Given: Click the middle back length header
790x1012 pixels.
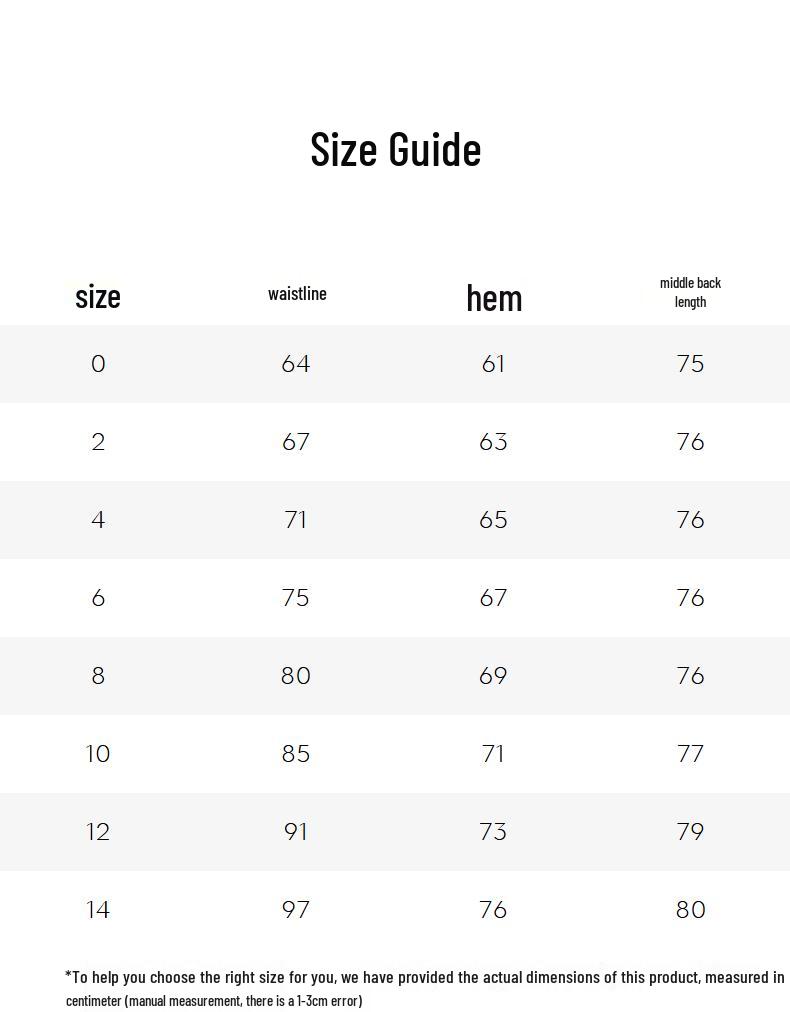Looking at the screenshot, I should click(x=690, y=292).
